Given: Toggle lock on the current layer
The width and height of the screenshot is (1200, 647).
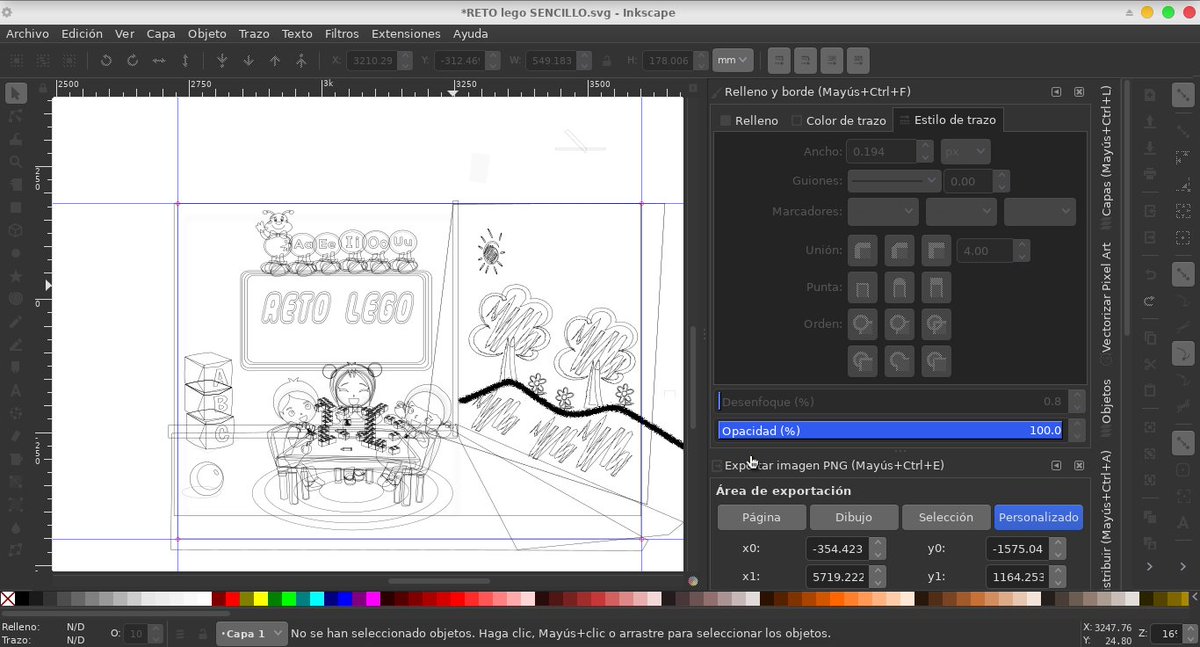Looking at the screenshot, I should [x=202, y=634].
